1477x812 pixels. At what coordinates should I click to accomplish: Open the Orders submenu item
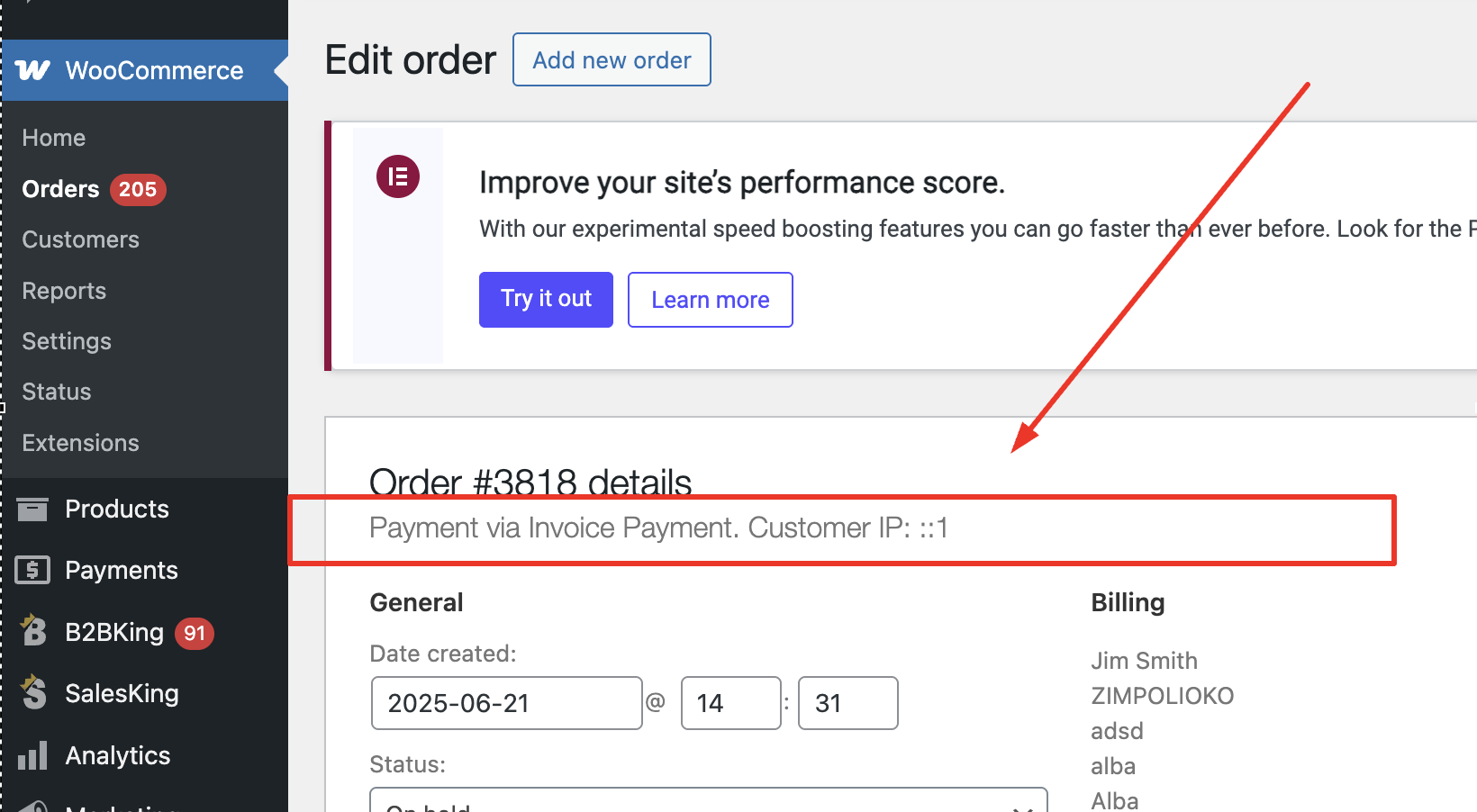60,189
